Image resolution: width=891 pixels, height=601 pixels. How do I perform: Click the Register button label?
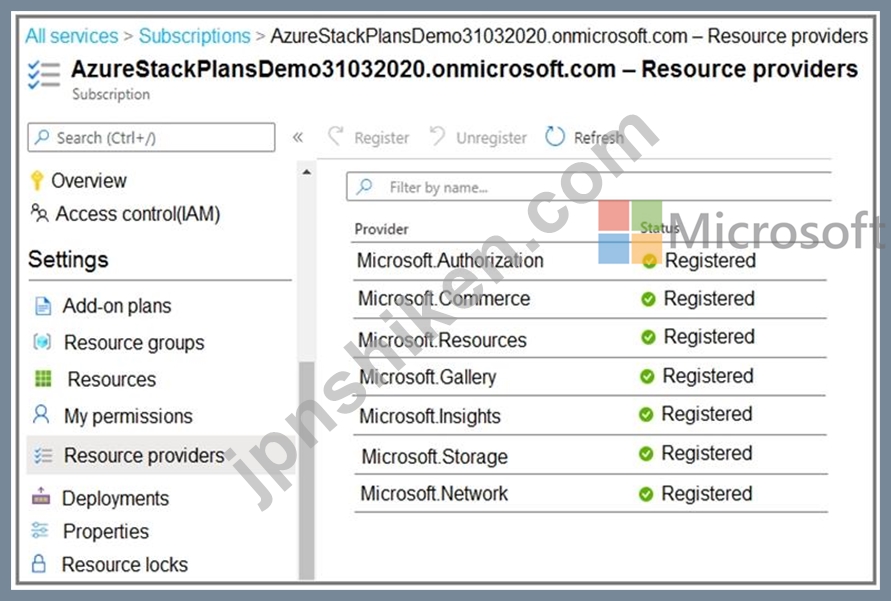[x=381, y=137]
